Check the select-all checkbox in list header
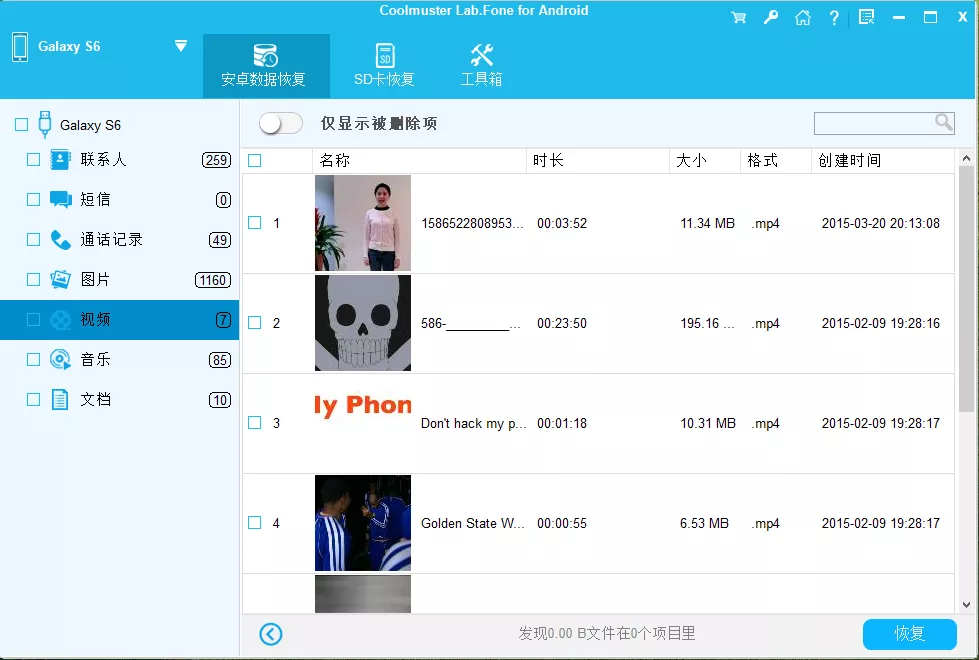Viewport: 979px width, 660px height. 254,160
